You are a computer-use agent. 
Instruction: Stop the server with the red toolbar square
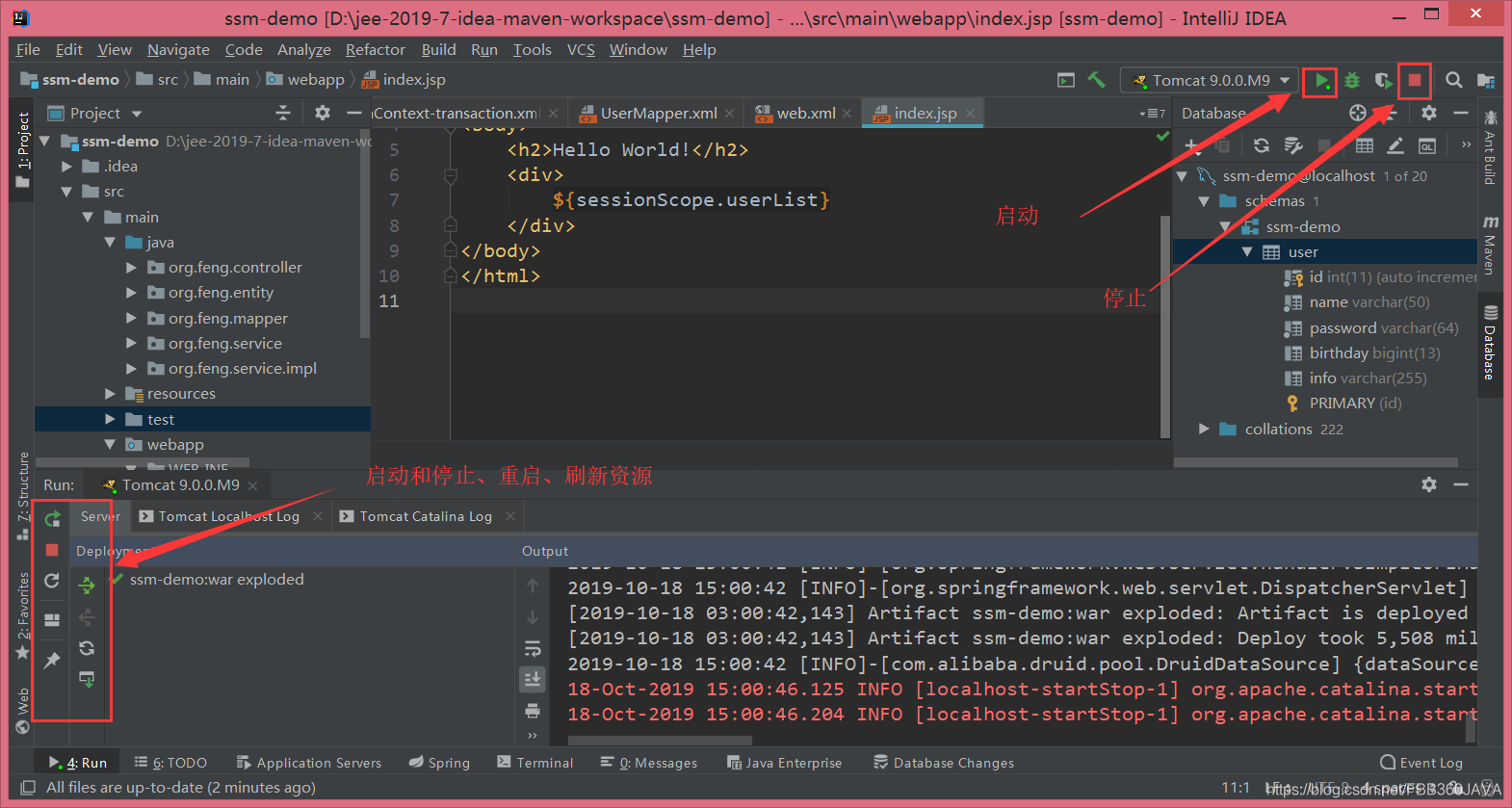click(x=1414, y=81)
